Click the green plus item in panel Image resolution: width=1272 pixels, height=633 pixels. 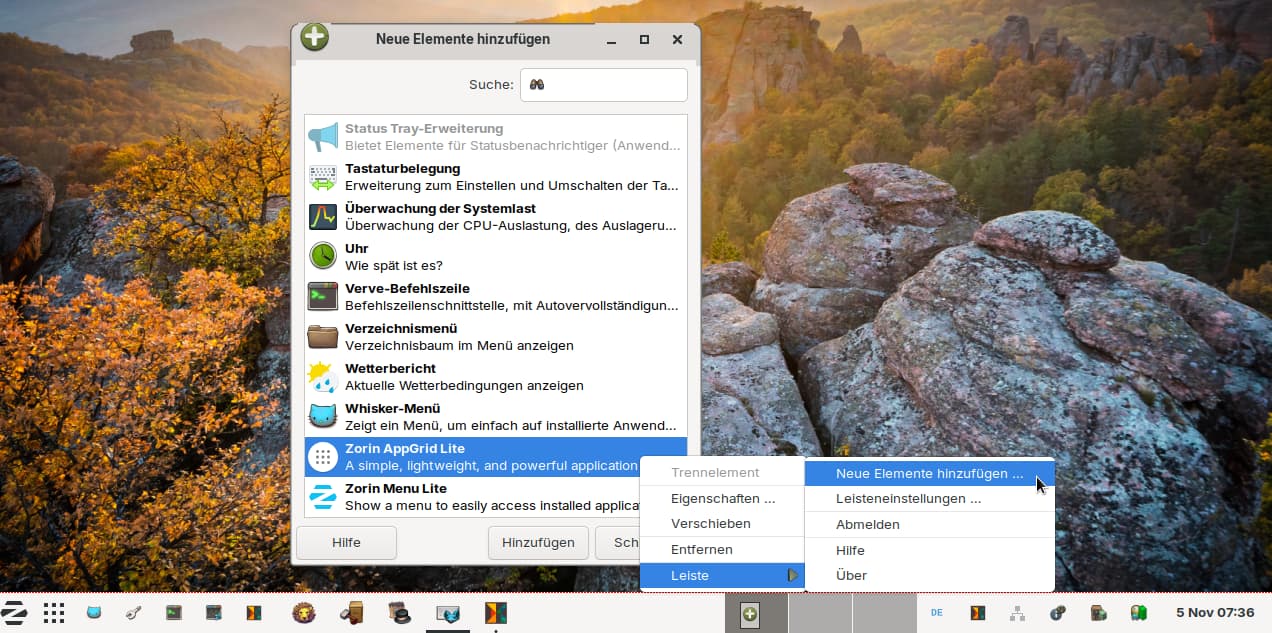[749, 615]
